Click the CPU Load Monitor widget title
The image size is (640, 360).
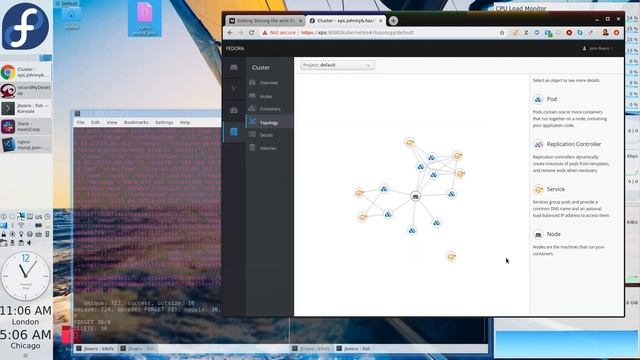coord(520,8)
